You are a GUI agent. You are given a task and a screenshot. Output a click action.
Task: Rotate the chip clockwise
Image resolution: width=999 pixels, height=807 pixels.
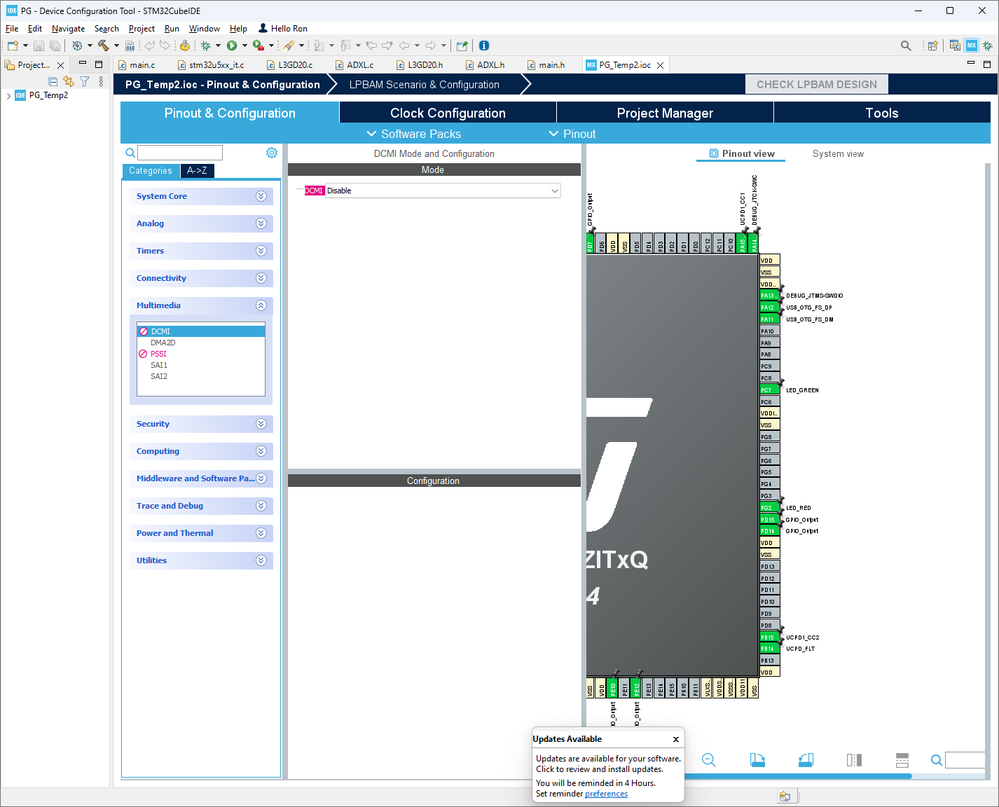[x=757, y=760]
